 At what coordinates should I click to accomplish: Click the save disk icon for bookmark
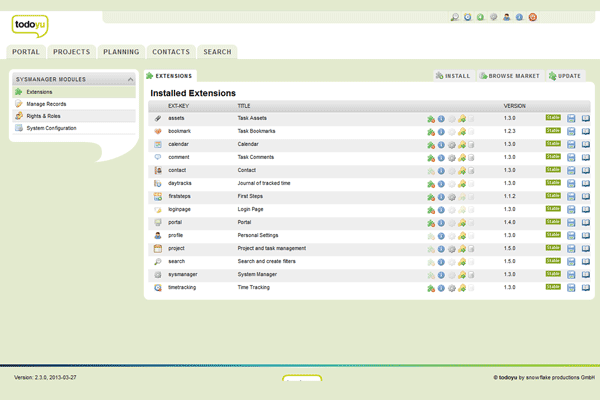coord(571,131)
